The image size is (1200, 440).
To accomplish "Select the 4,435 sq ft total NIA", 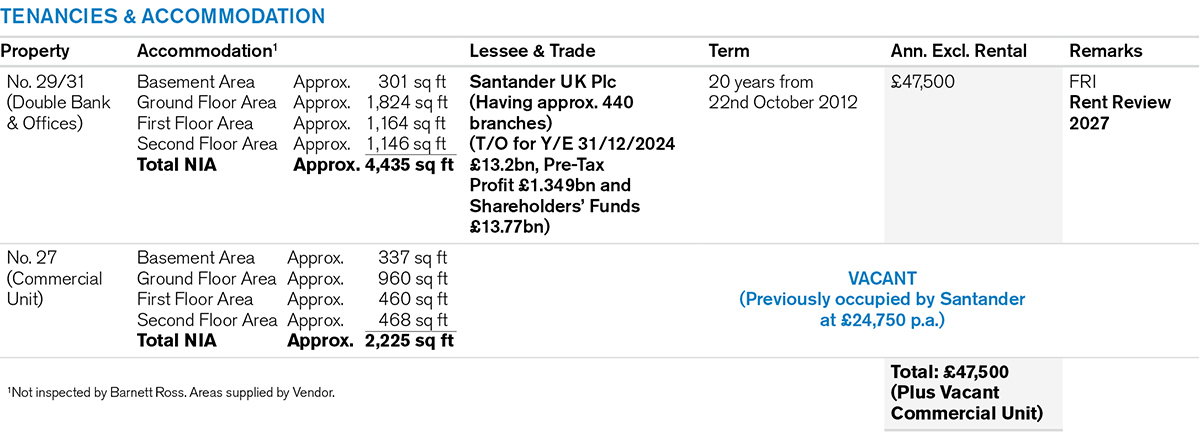I will click(411, 165).
